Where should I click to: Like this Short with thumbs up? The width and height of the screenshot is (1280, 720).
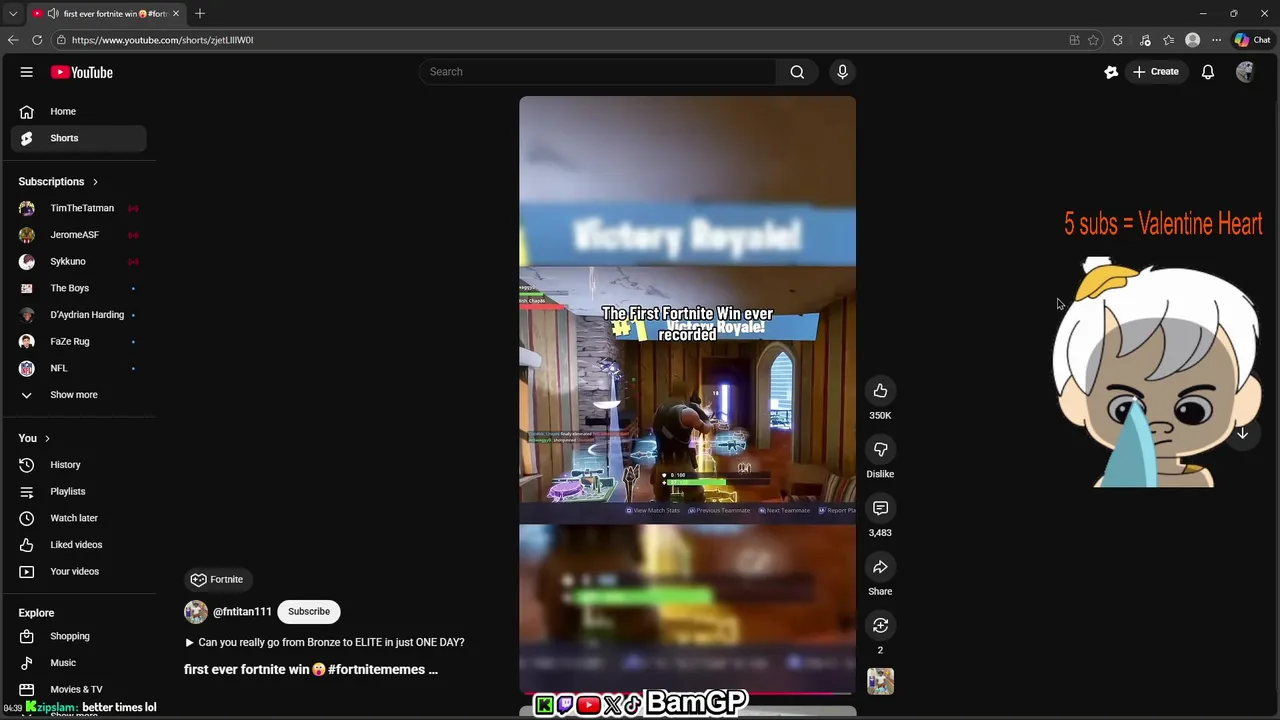point(880,391)
